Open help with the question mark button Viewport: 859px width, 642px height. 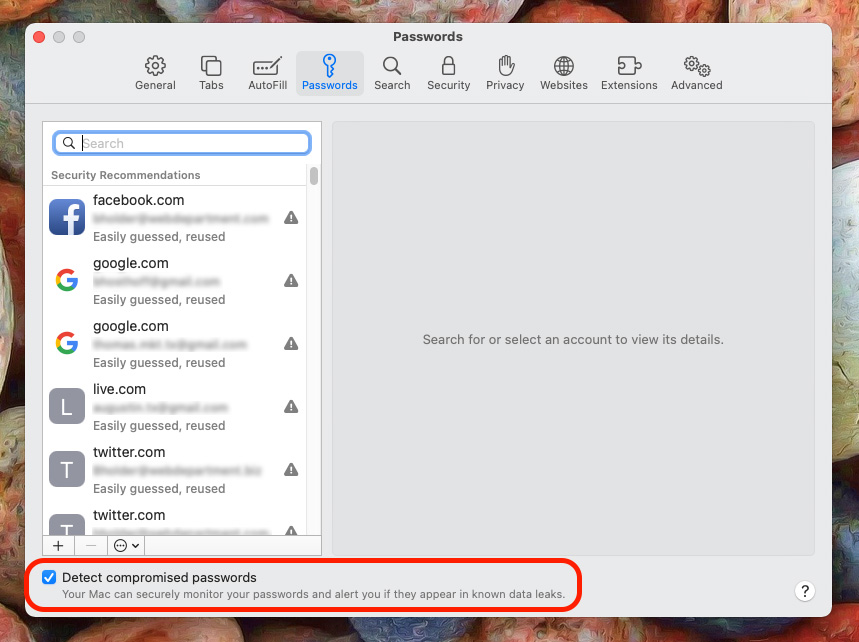pos(804,591)
